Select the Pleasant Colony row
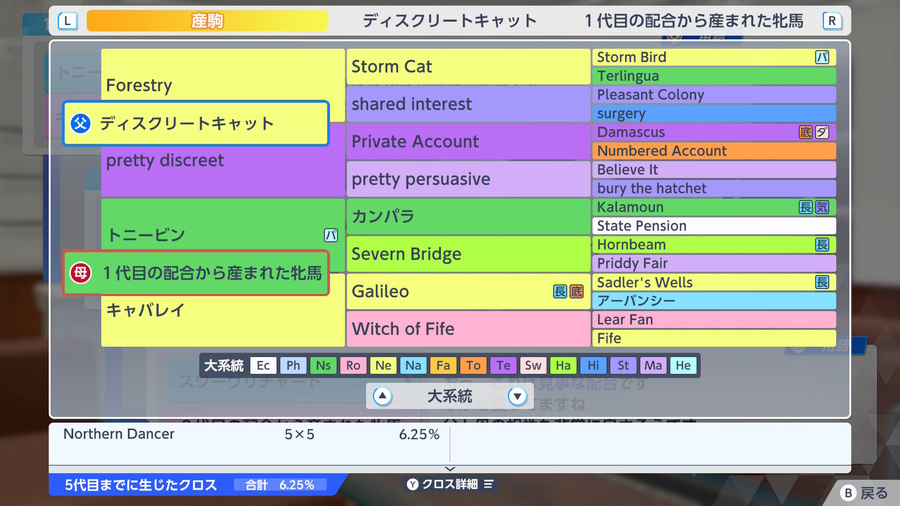The height and width of the screenshot is (506, 900). tap(714, 95)
